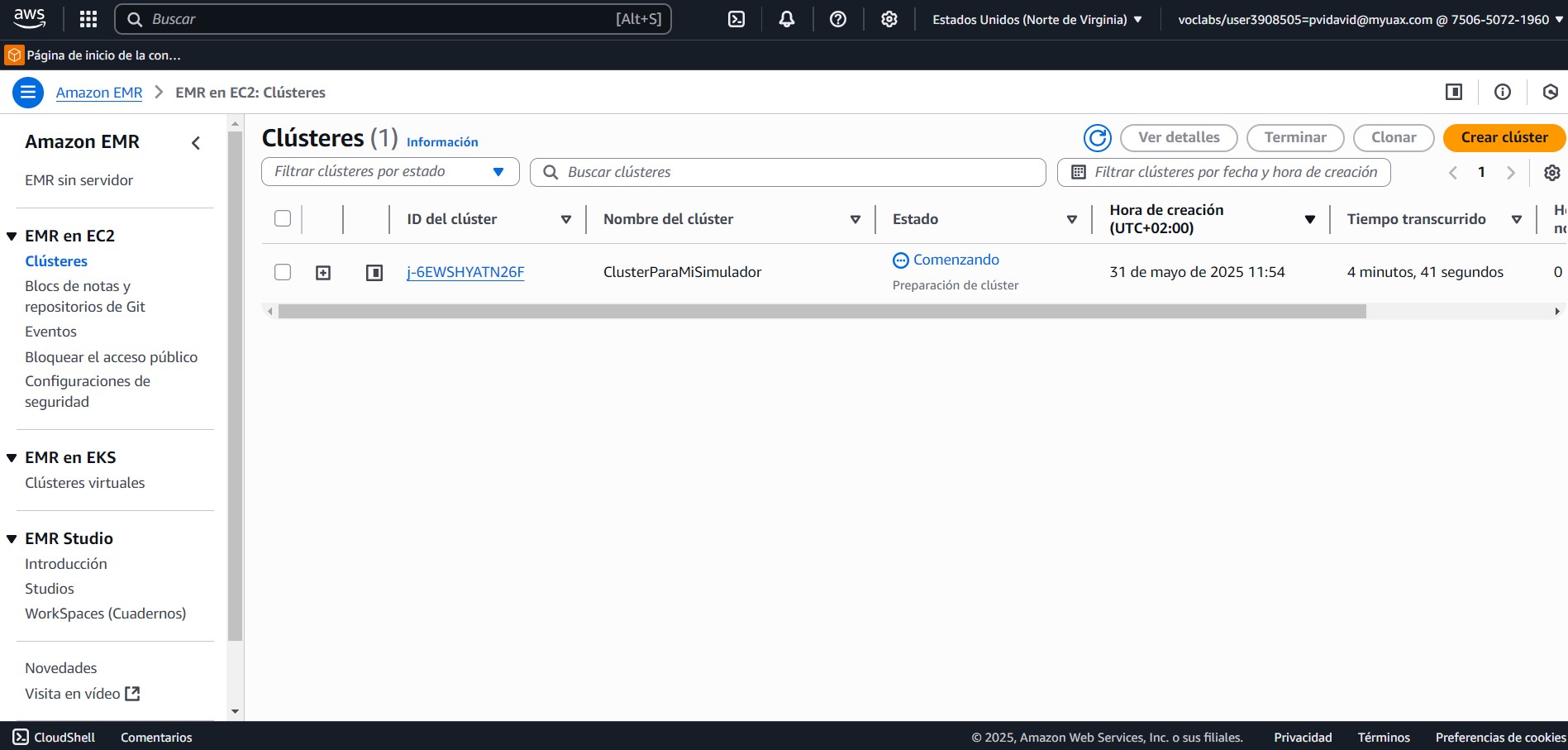Screen dimensions: 1568x750
Task: Open the AWS home logo
Action: 30,18
